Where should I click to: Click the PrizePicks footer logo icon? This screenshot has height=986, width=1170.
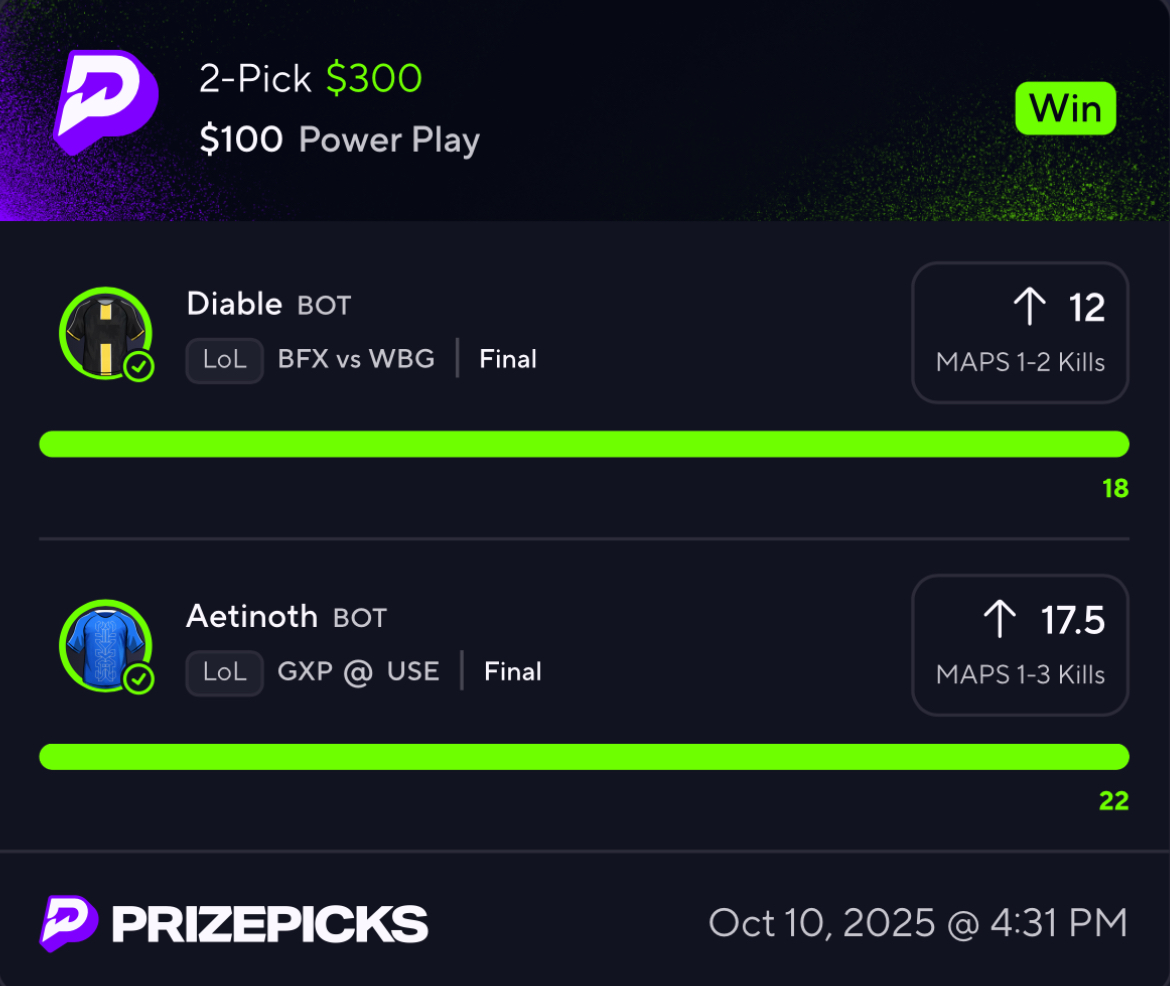(68, 923)
